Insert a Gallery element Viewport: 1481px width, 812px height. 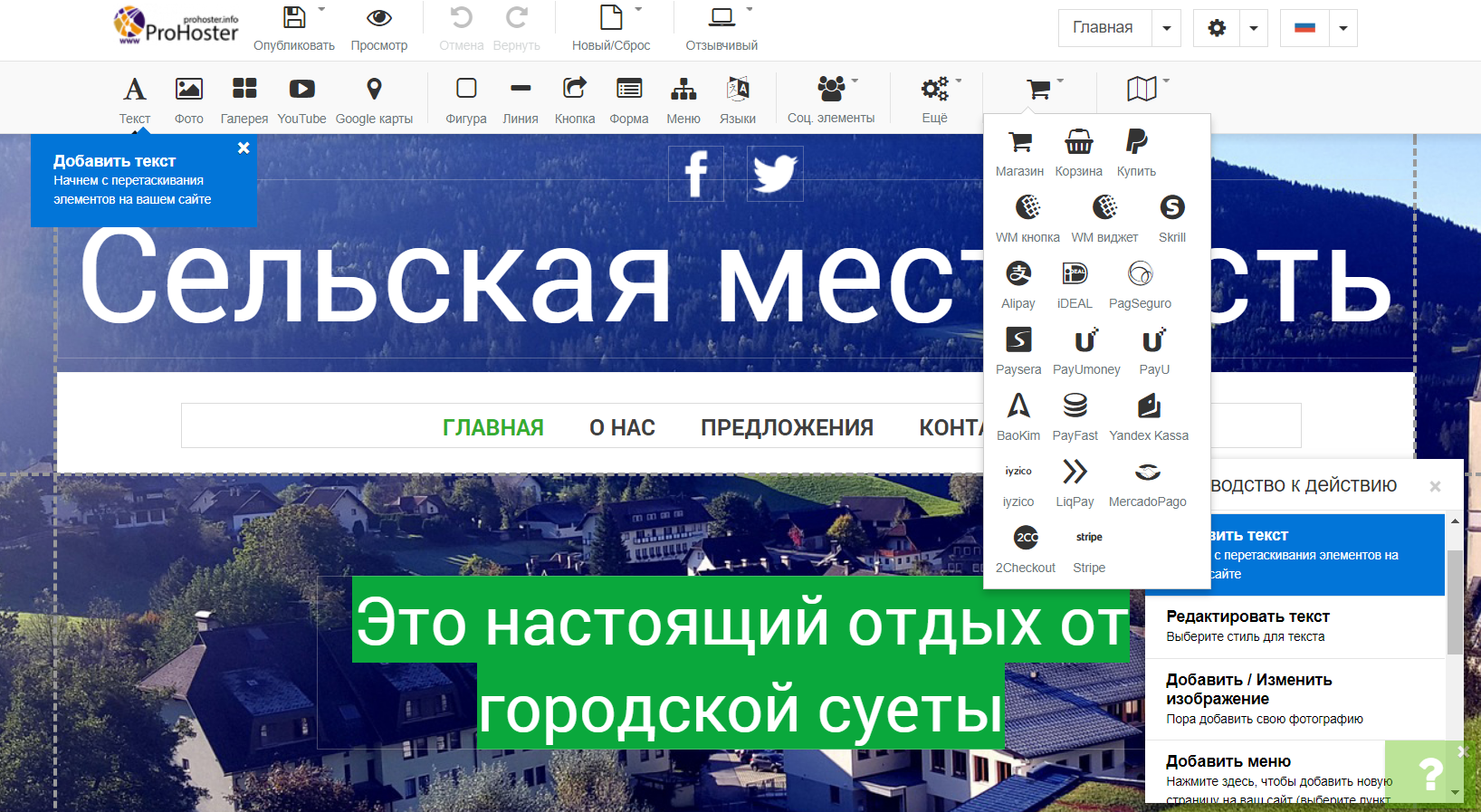244,100
